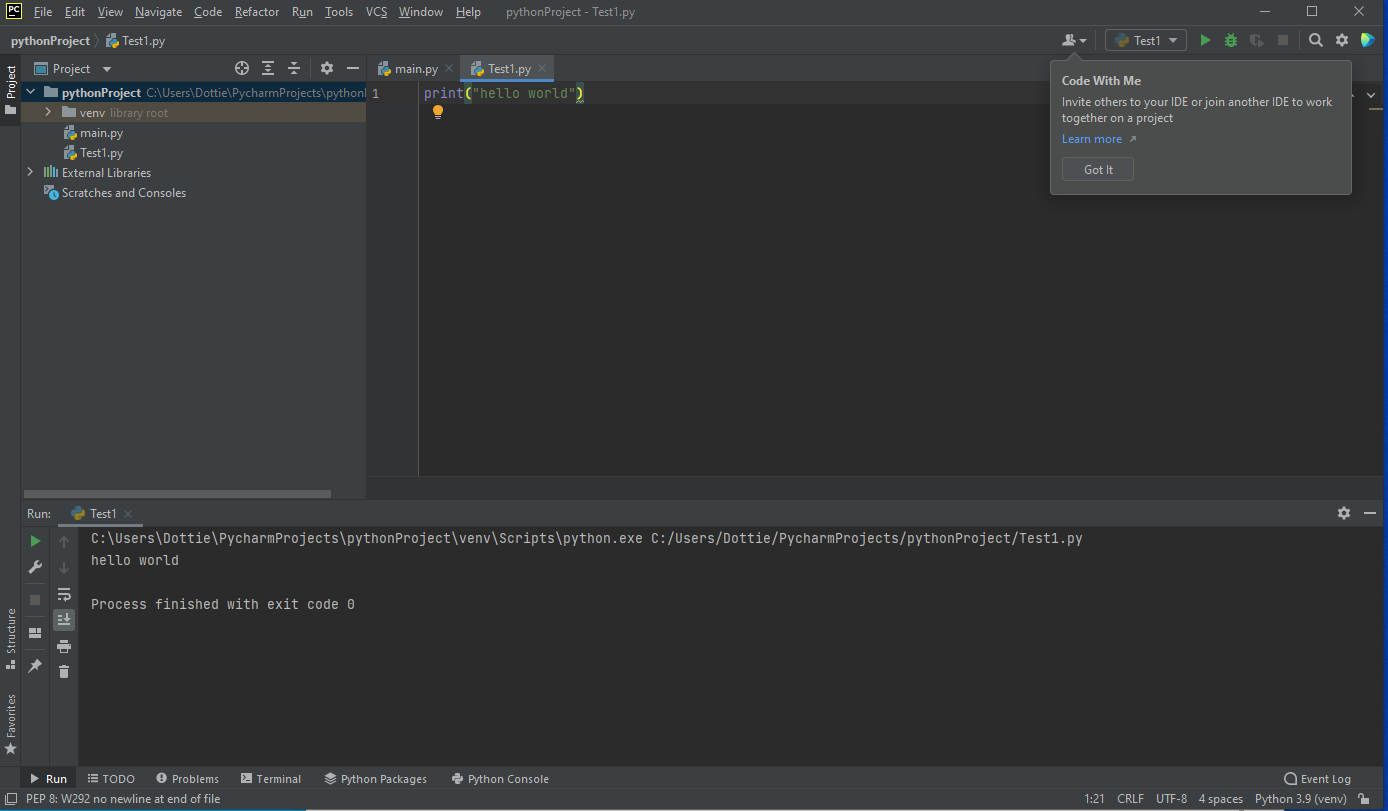This screenshot has width=1388, height=811.
Task: Select main.py in the project tree
Action: coord(101,133)
